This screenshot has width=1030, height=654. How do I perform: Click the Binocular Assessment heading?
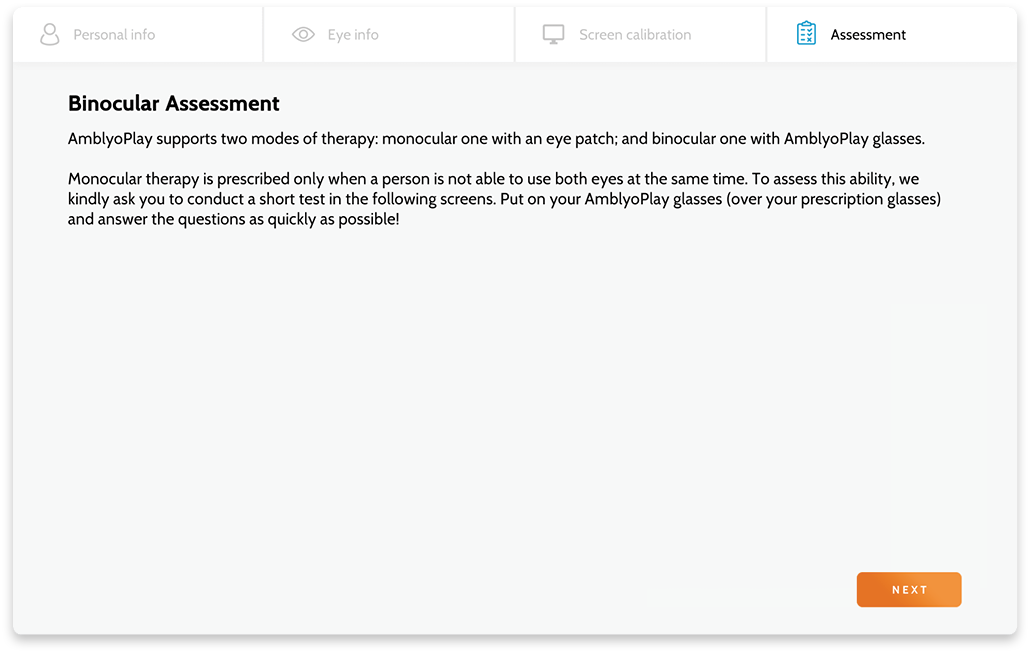tap(173, 103)
